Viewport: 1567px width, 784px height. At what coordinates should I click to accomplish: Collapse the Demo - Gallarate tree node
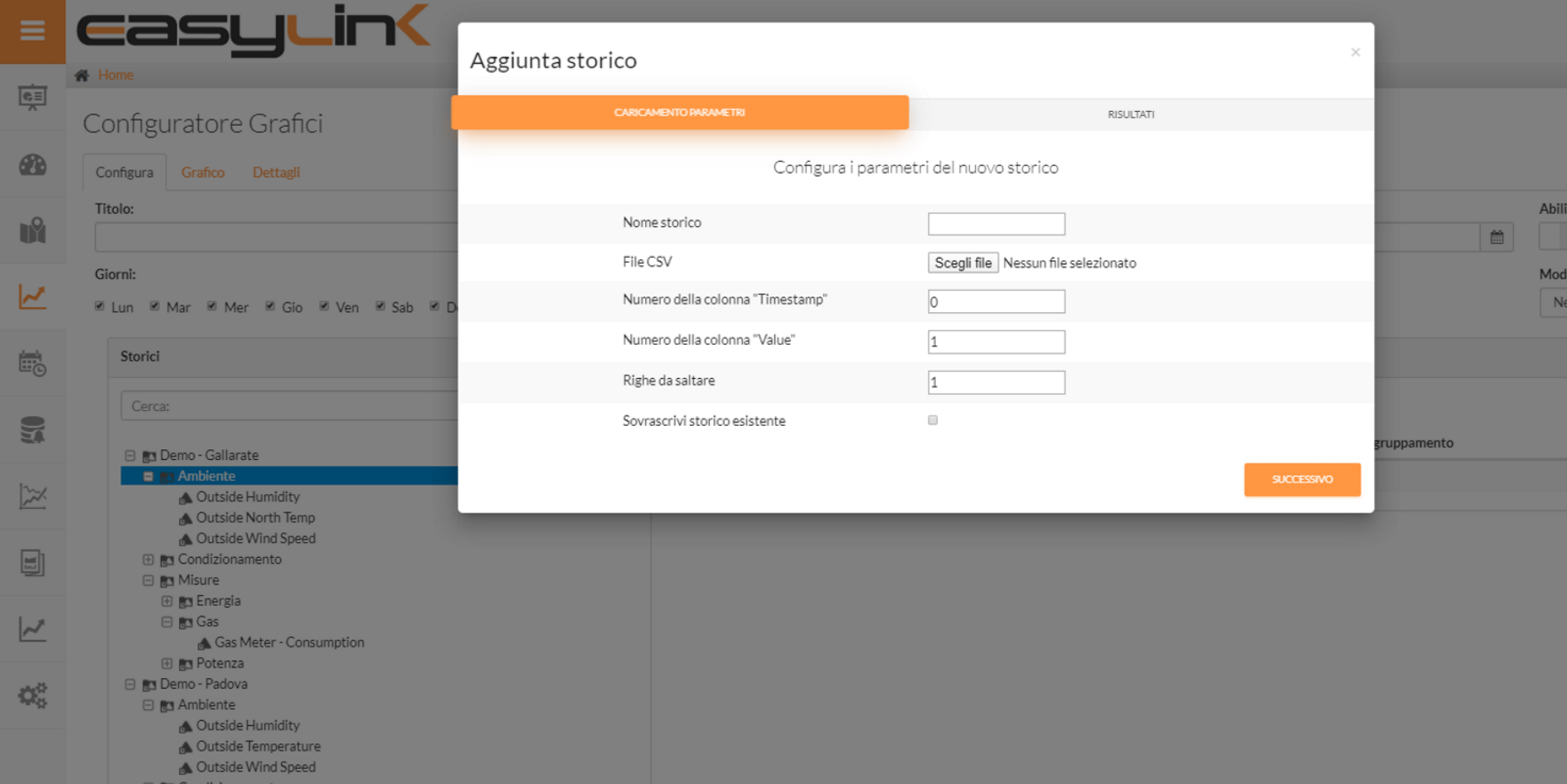pyautogui.click(x=130, y=455)
